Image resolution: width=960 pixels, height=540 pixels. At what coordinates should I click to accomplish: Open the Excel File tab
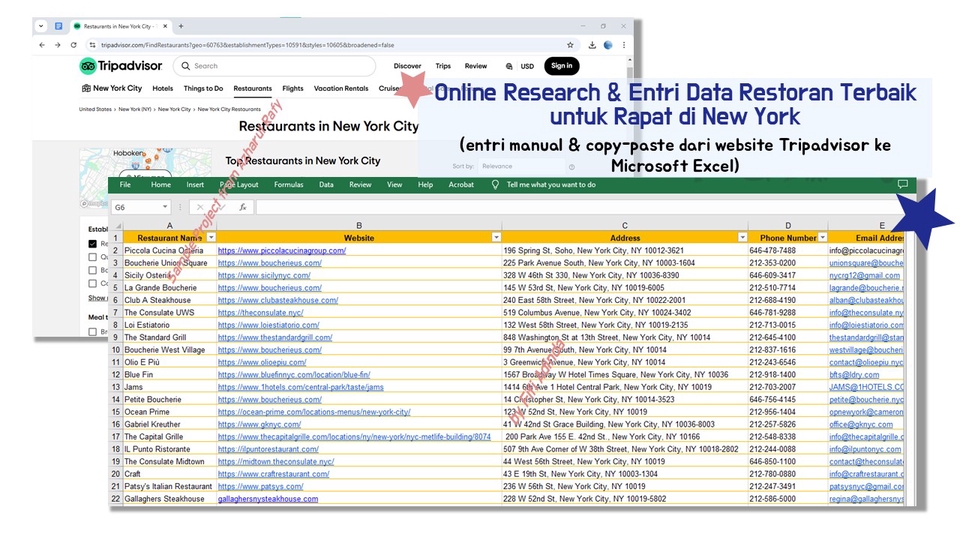click(x=126, y=184)
